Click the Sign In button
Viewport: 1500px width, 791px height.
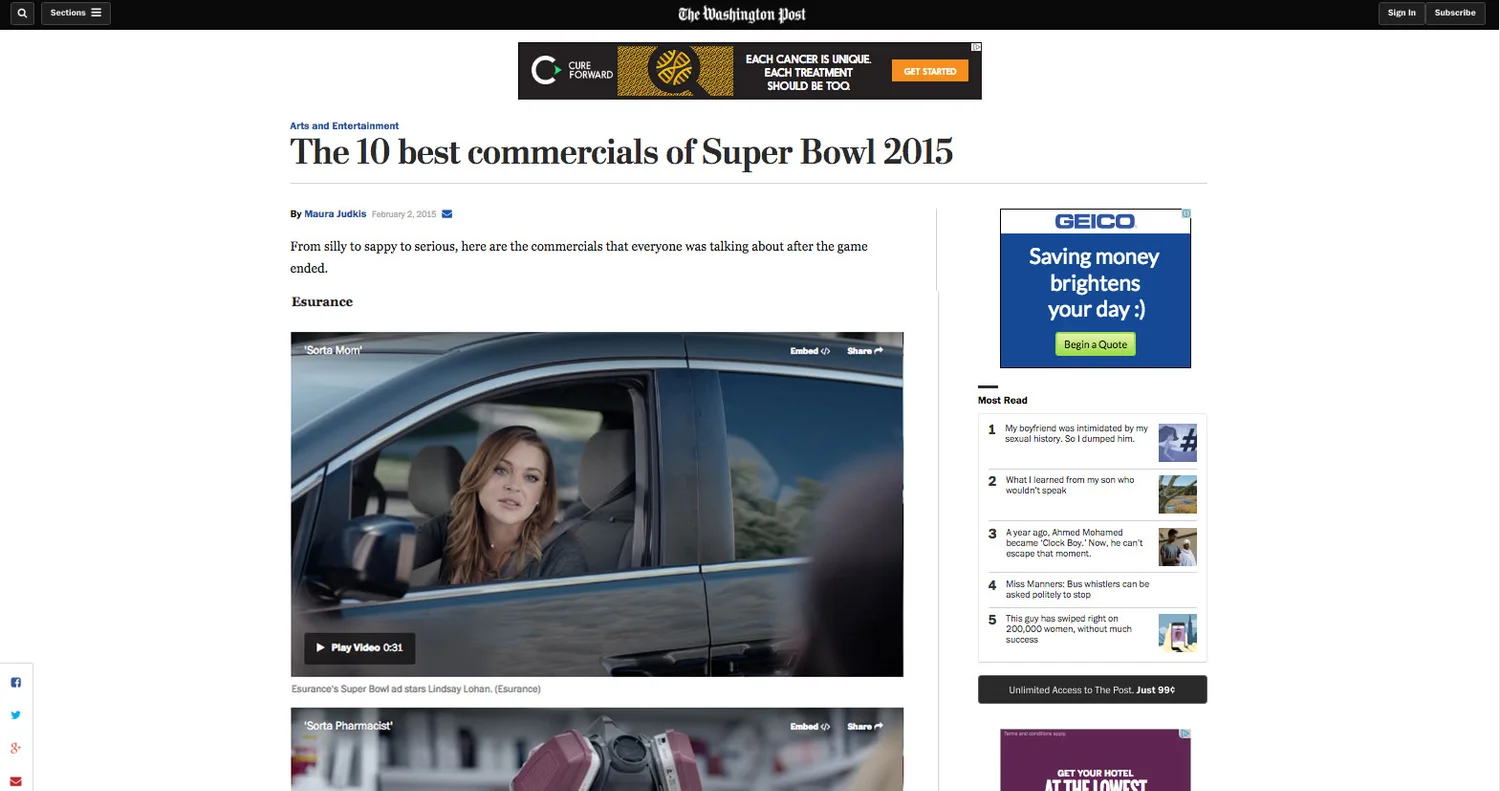coord(1402,13)
